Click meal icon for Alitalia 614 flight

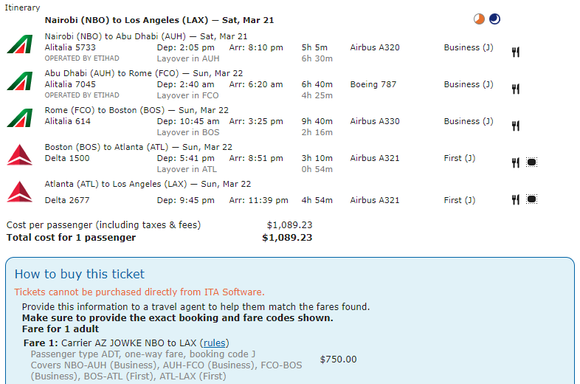tap(516, 126)
